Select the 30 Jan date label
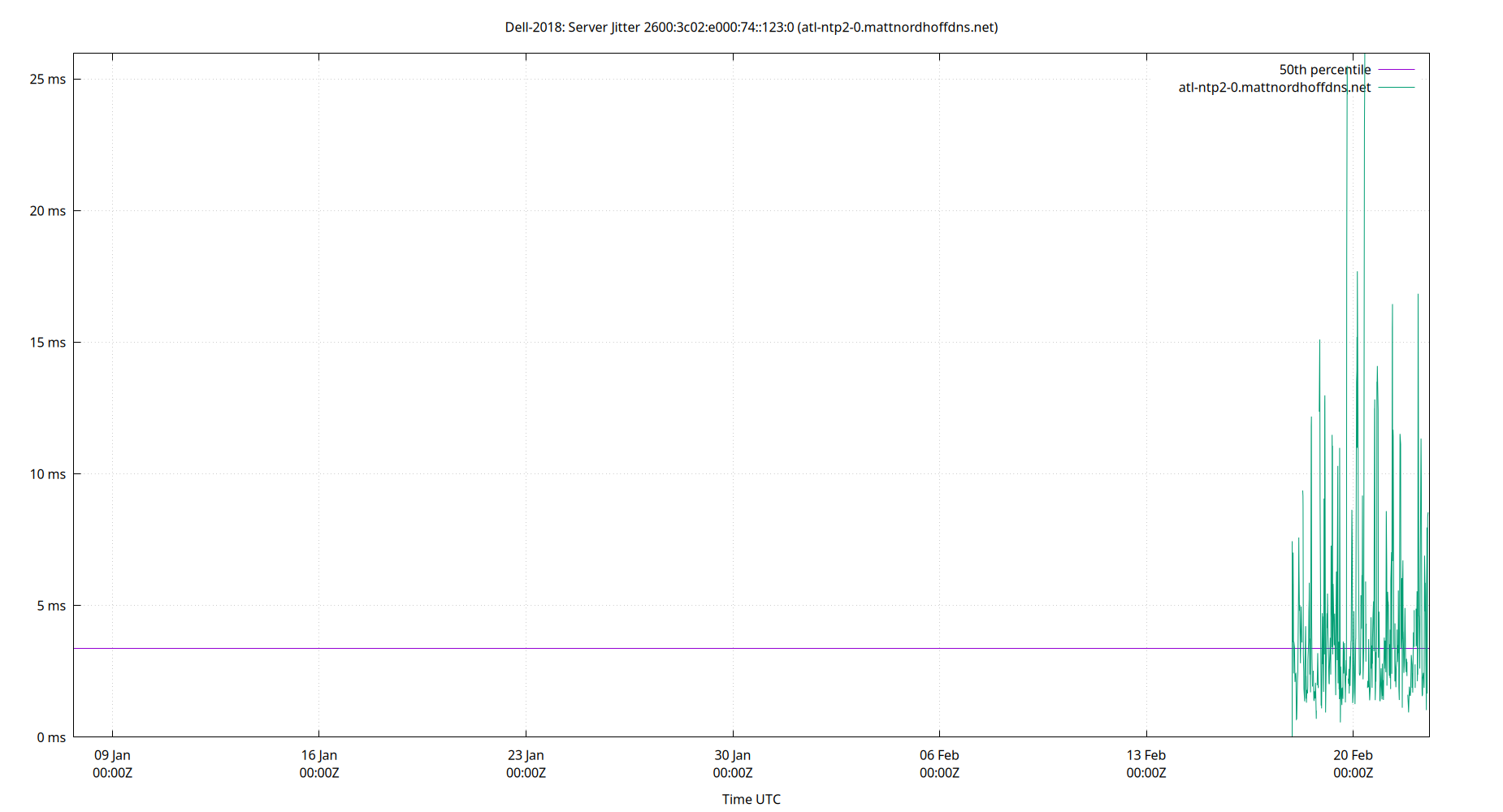Viewport: 1503px width, 812px height. pos(733,754)
